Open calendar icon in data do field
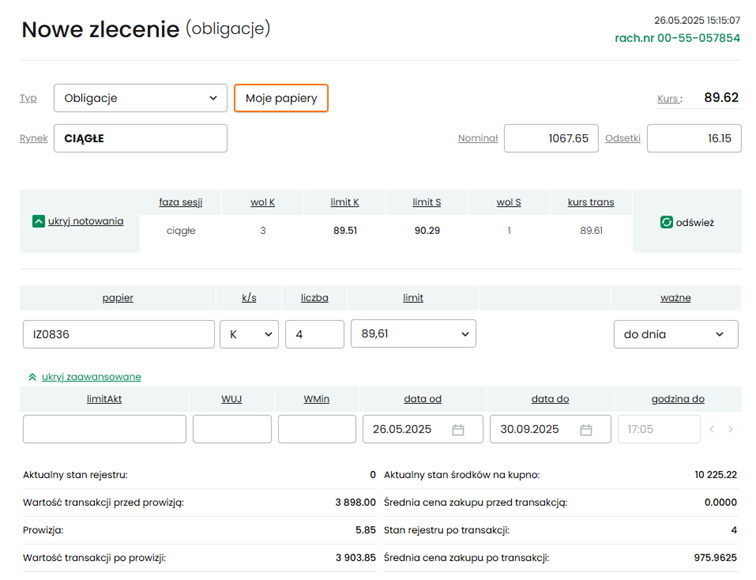This screenshot has height=580, width=756. [x=586, y=429]
